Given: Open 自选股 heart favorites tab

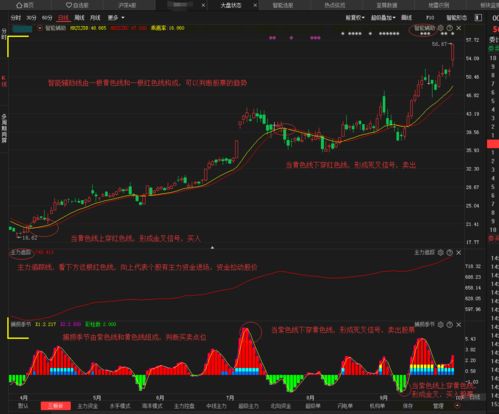Looking at the screenshot, I should [x=77, y=5].
